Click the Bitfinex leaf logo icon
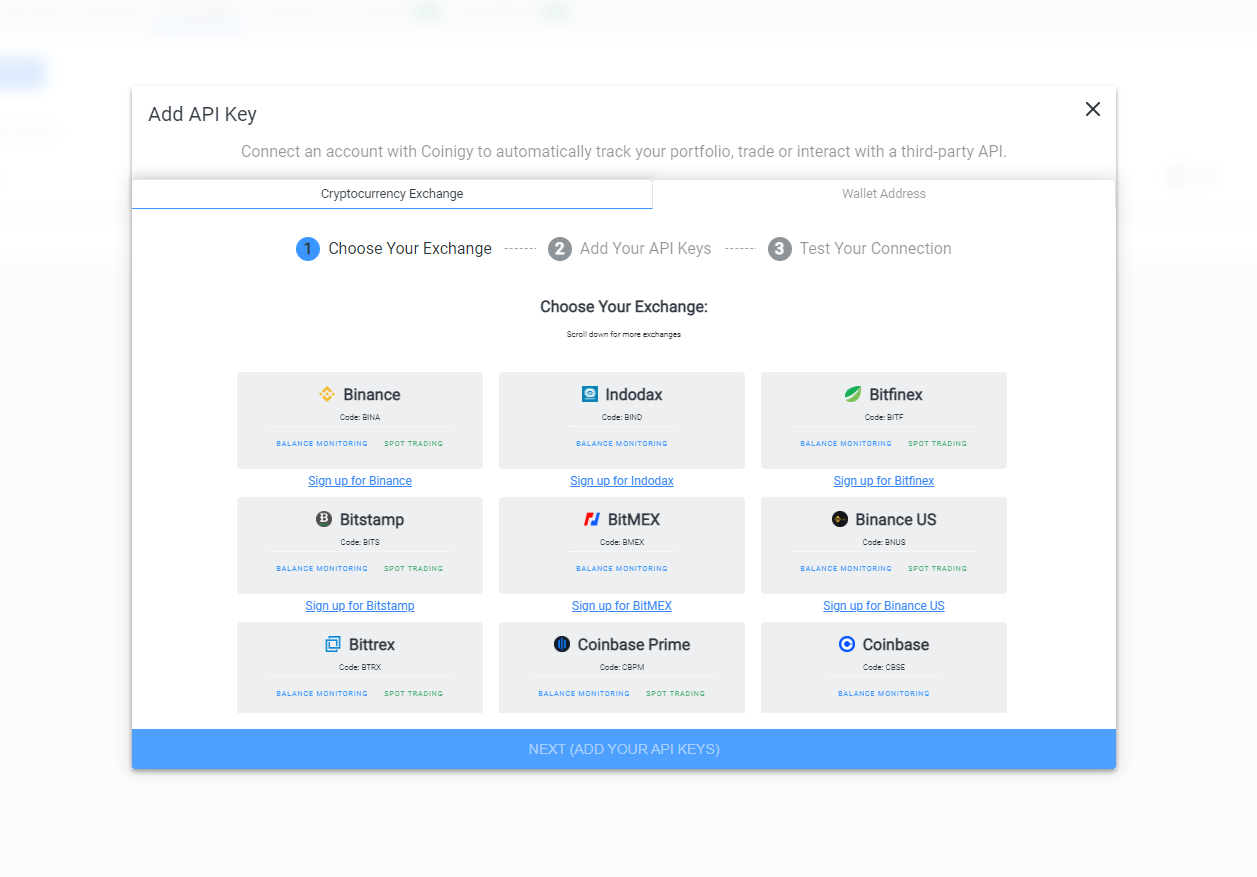 pos(853,394)
